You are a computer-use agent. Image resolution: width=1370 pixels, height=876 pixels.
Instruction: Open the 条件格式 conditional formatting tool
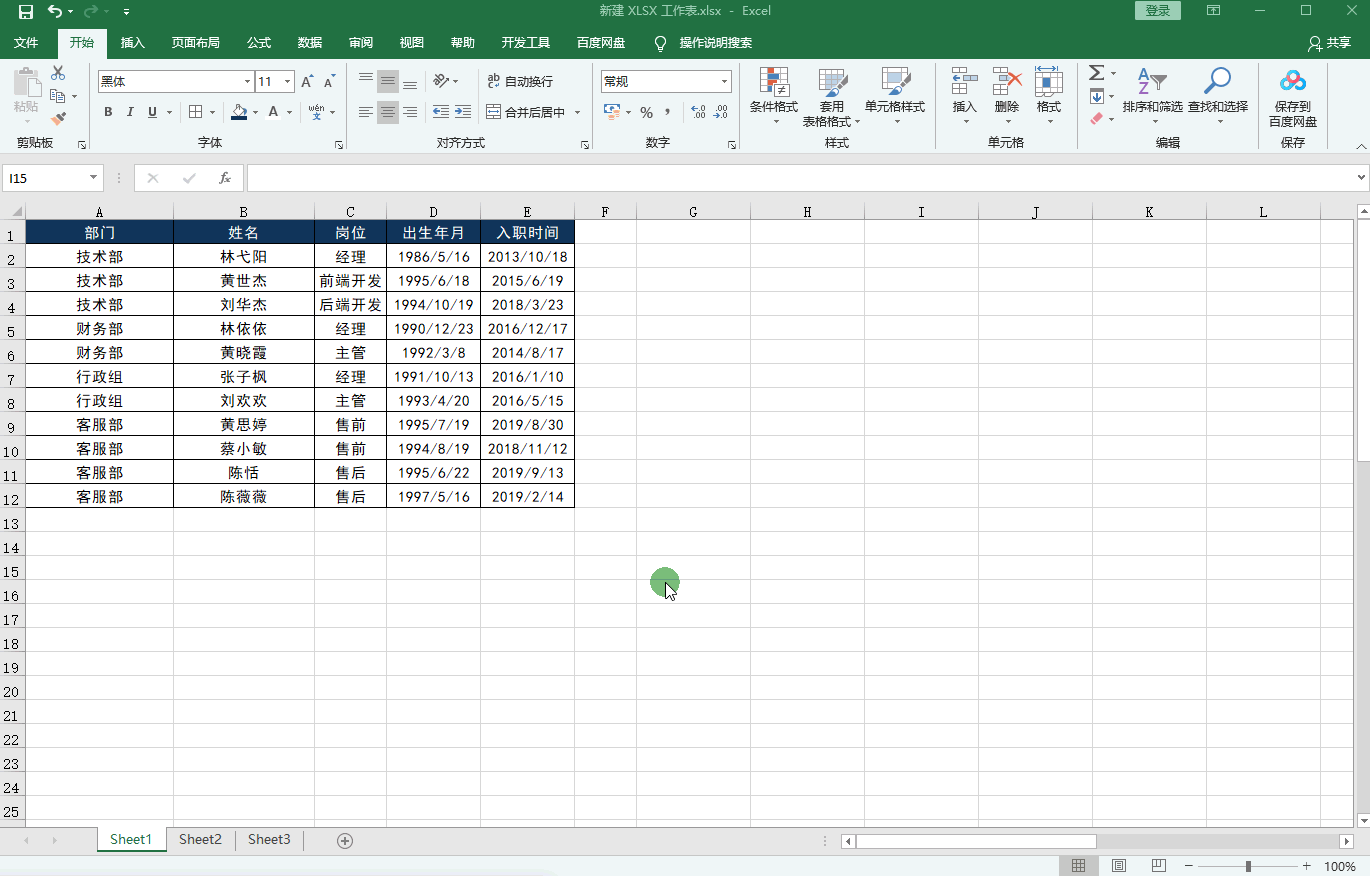(774, 96)
